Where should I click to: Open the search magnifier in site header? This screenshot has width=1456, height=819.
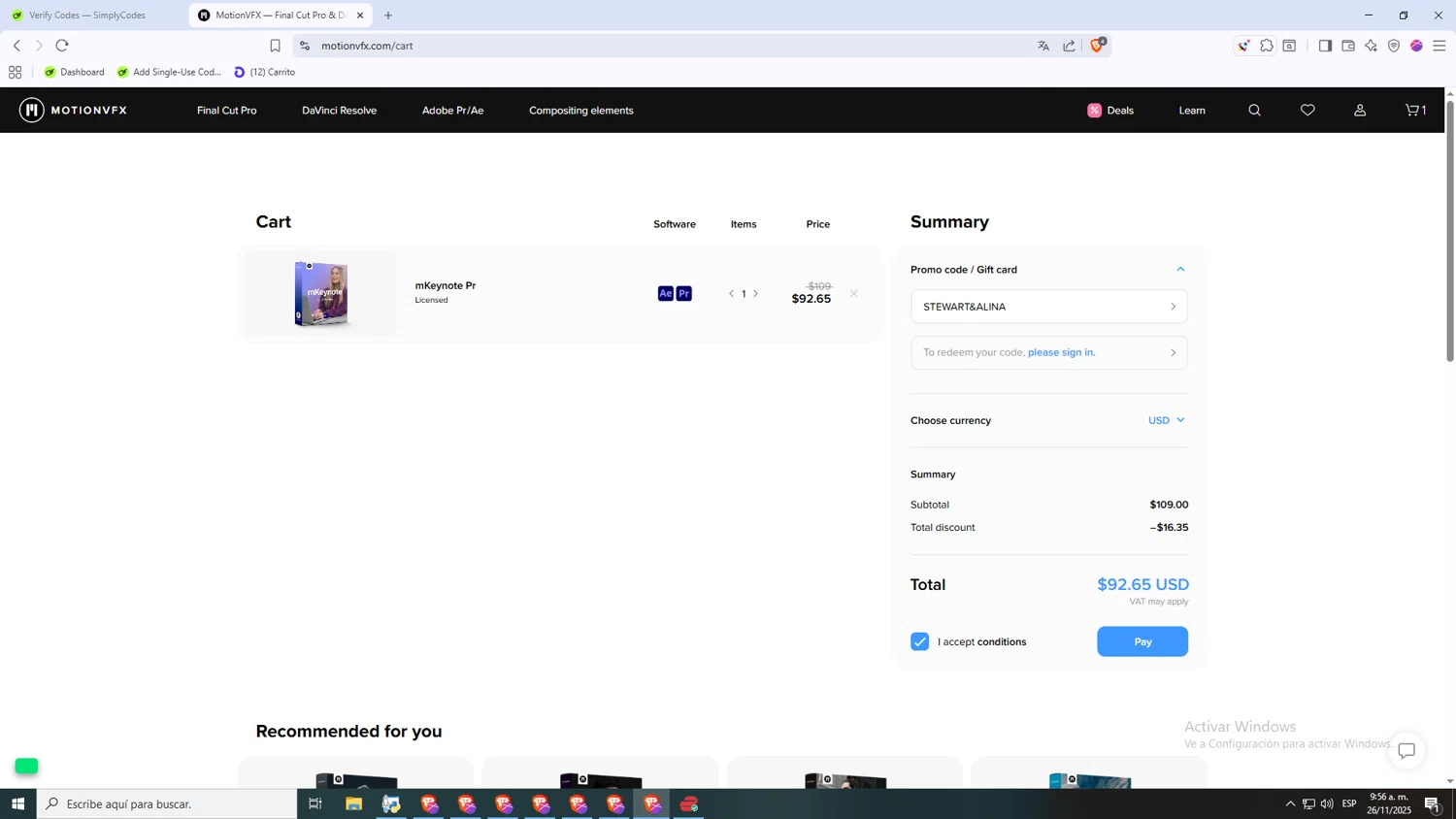coord(1254,111)
